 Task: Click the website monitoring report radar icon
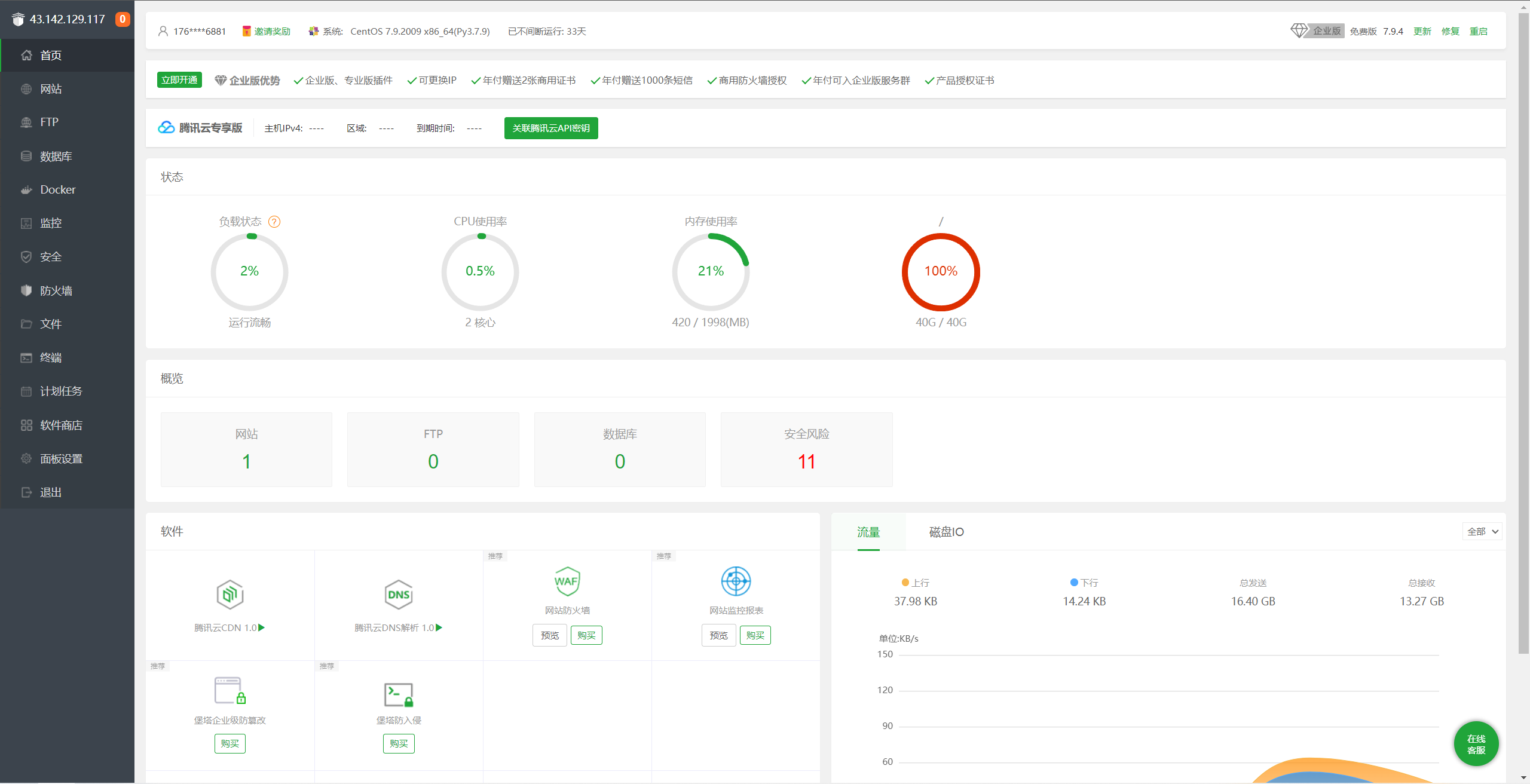pyautogui.click(x=736, y=581)
